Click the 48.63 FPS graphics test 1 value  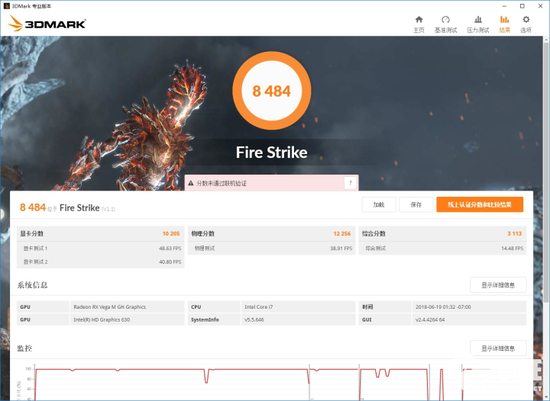point(170,248)
